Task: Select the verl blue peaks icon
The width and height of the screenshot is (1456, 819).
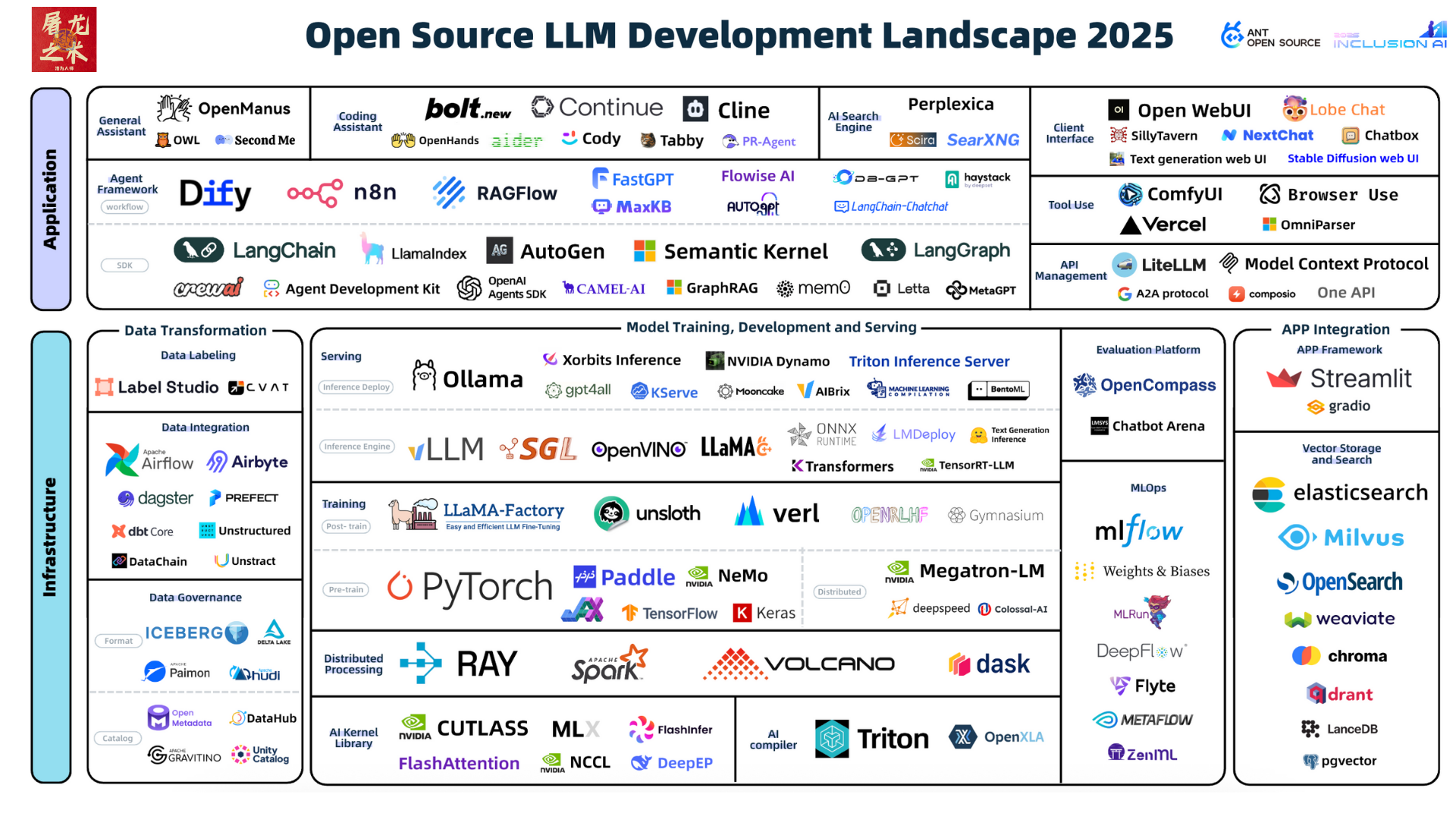Action: 749,511
